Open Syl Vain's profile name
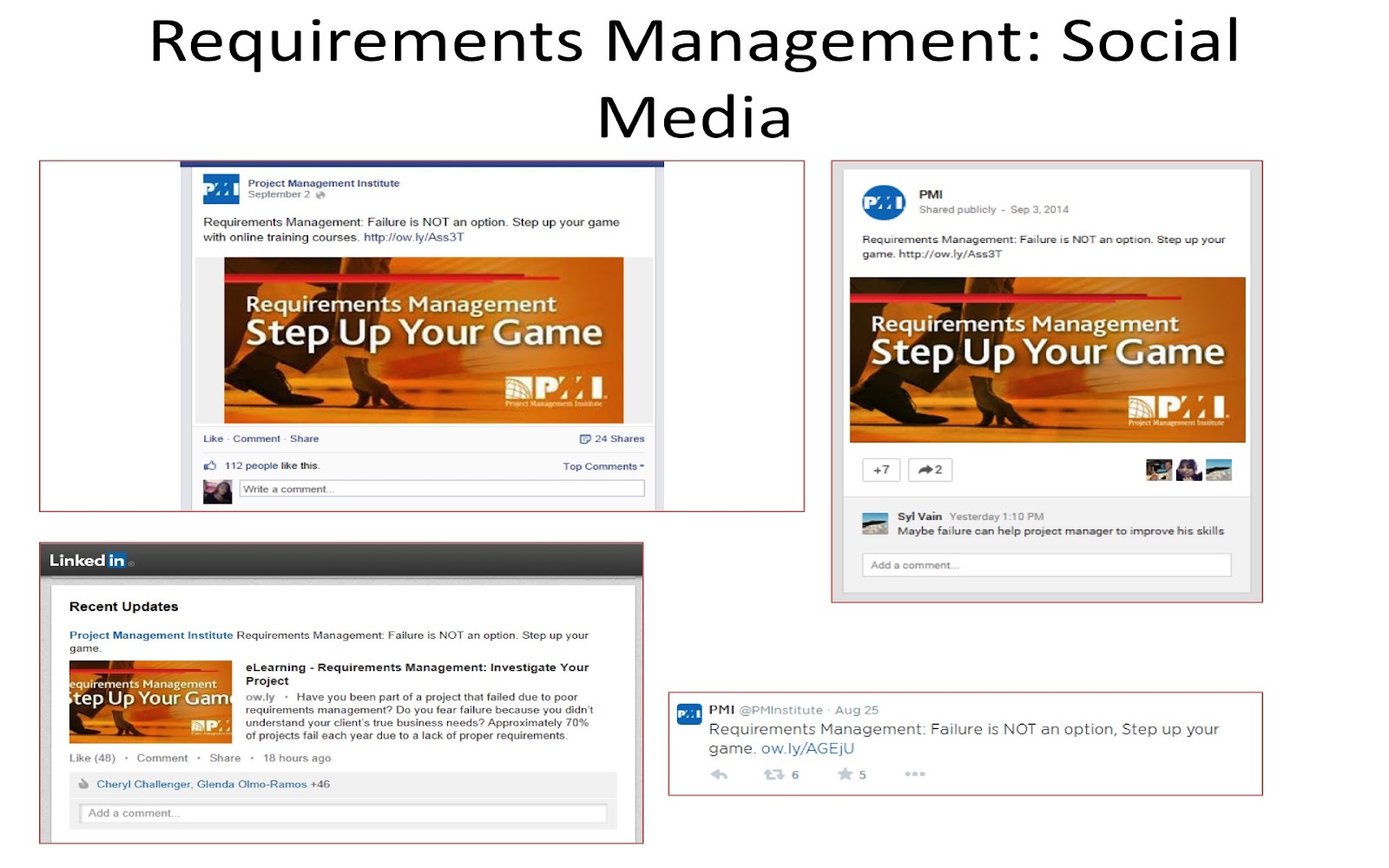 [x=919, y=516]
